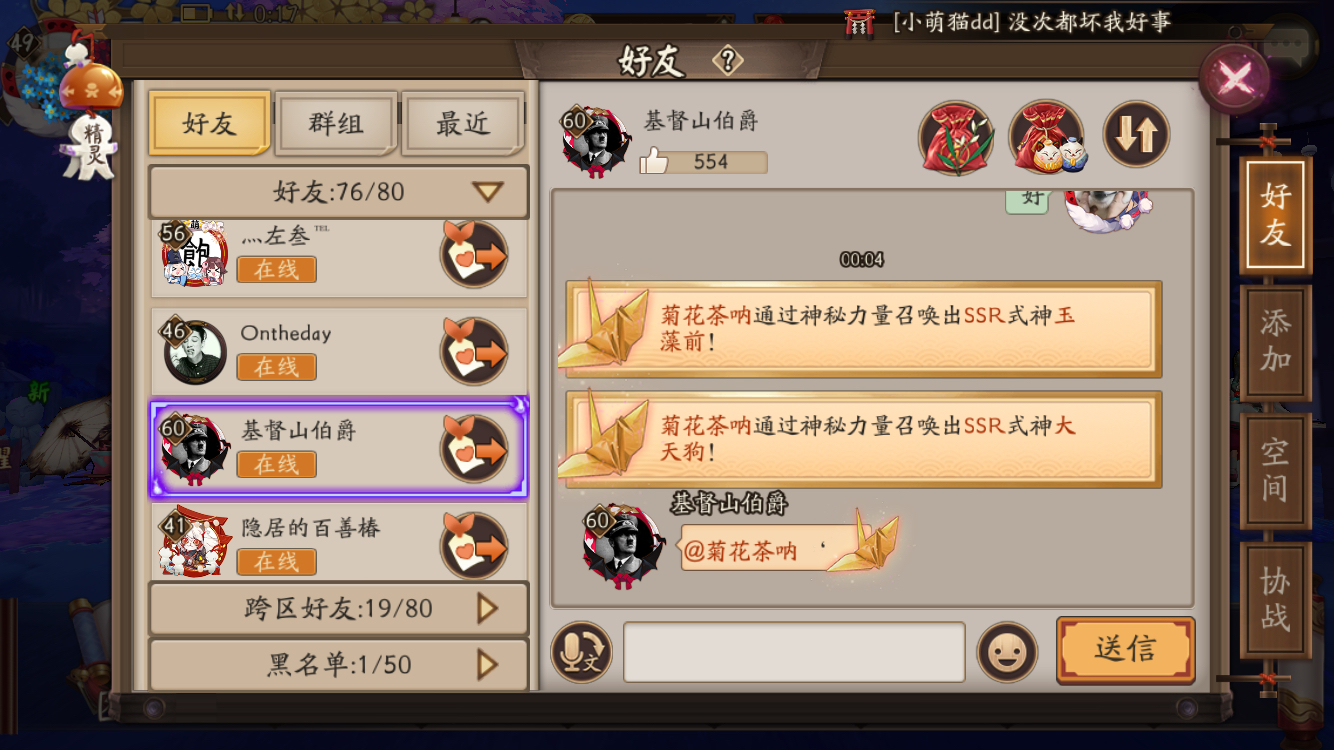
Task: Tap the voice-to-text microphone icon
Action: tap(582, 653)
